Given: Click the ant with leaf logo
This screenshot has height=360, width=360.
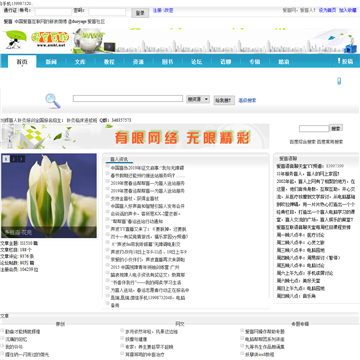Looking at the screenshot, I should pos(15,40).
